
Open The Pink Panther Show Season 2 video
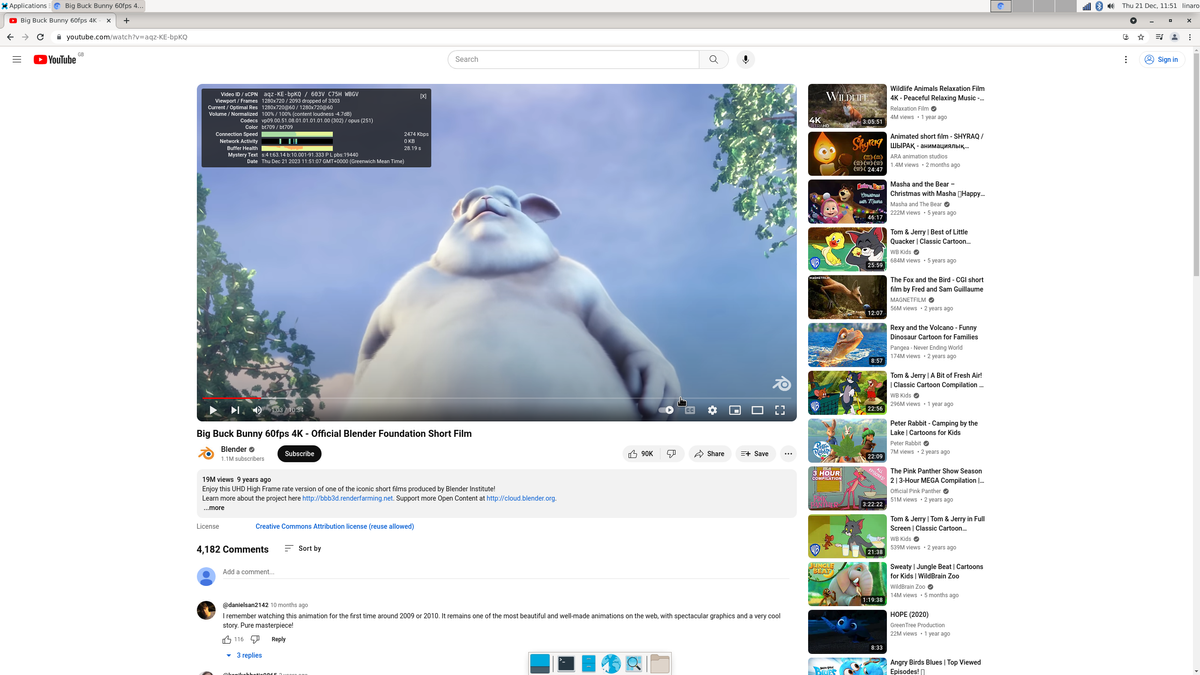click(x=847, y=488)
